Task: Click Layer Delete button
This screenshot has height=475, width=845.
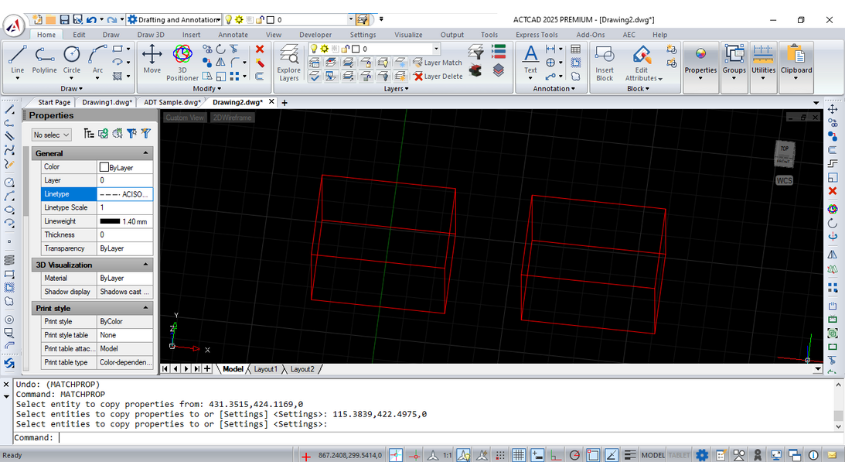Action: [x=438, y=77]
